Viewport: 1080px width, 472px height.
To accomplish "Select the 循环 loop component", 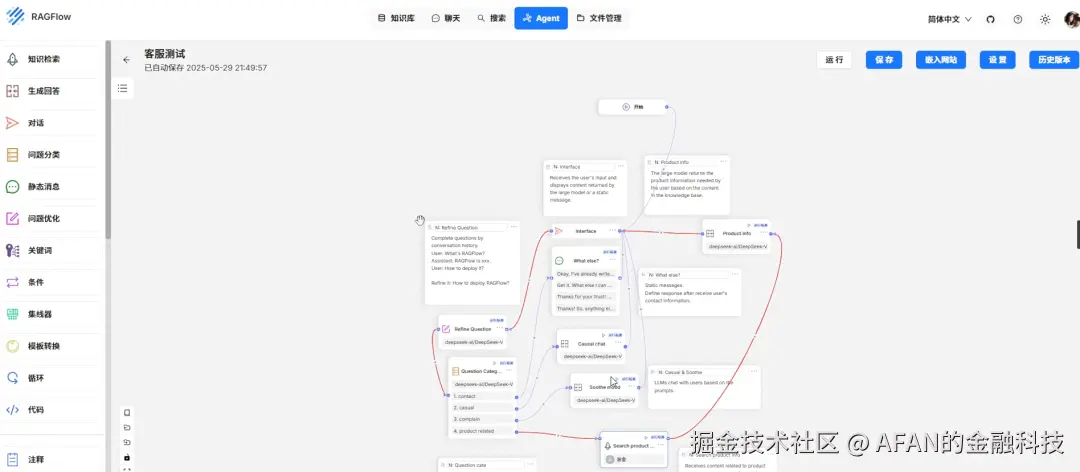I will pyautogui.click(x=52, y=378).
